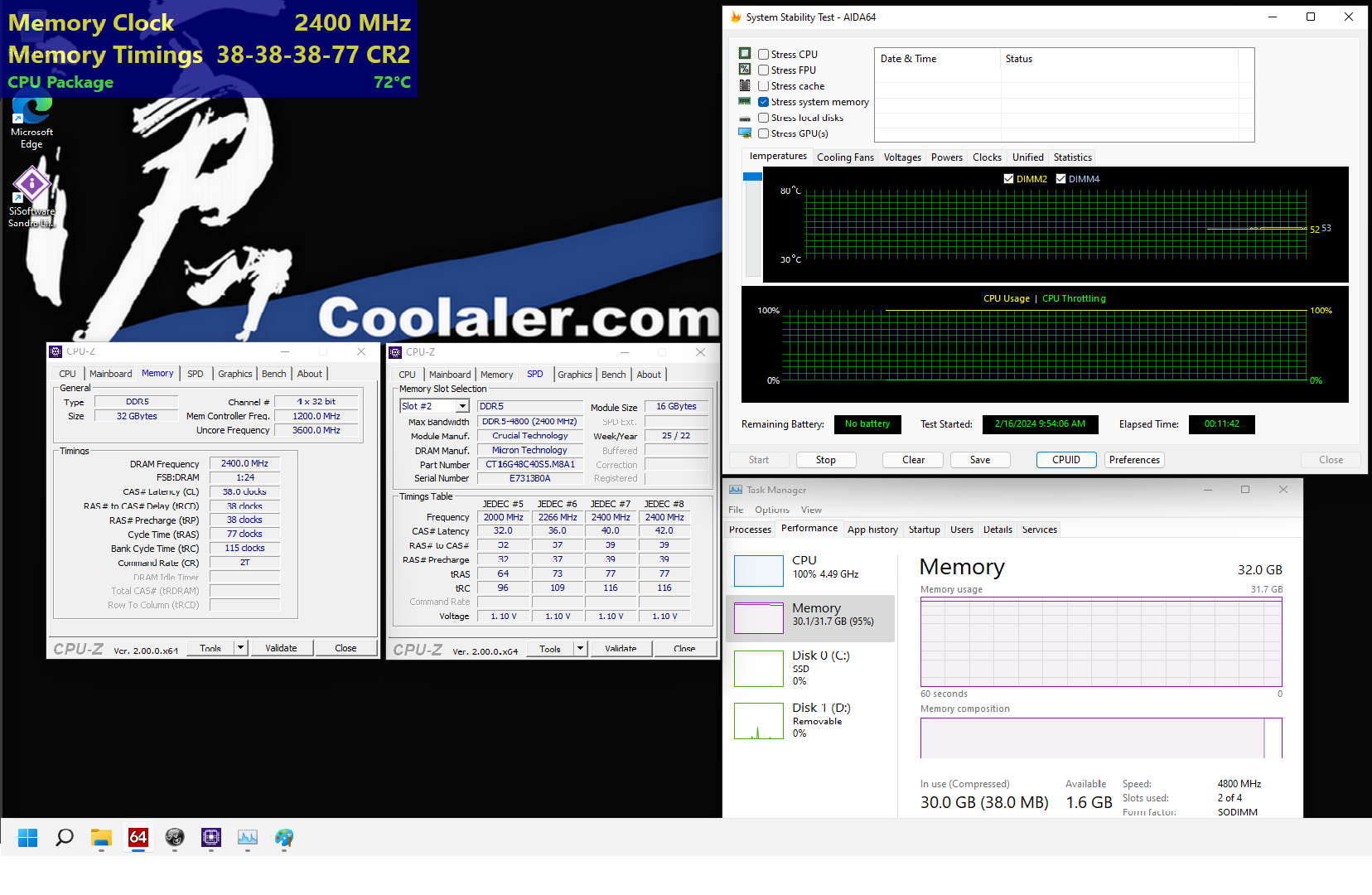Viewport: 1372px width, 895px height.
Task: Open SPD tab in left CPU-Z window
Action: 196,374
